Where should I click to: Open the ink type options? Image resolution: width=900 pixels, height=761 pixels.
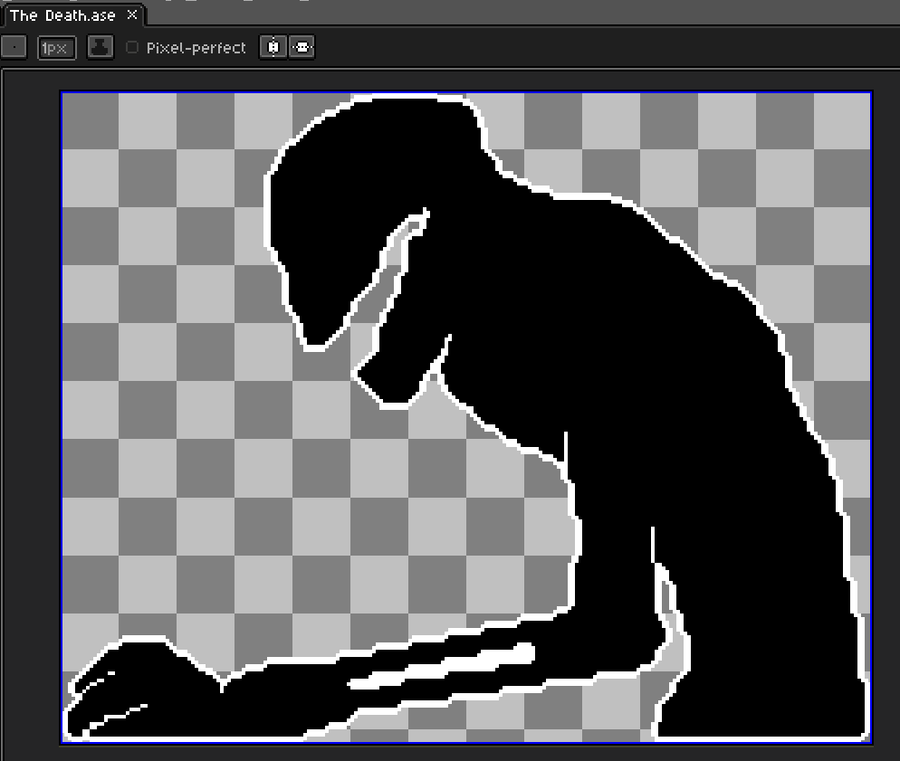100,47
